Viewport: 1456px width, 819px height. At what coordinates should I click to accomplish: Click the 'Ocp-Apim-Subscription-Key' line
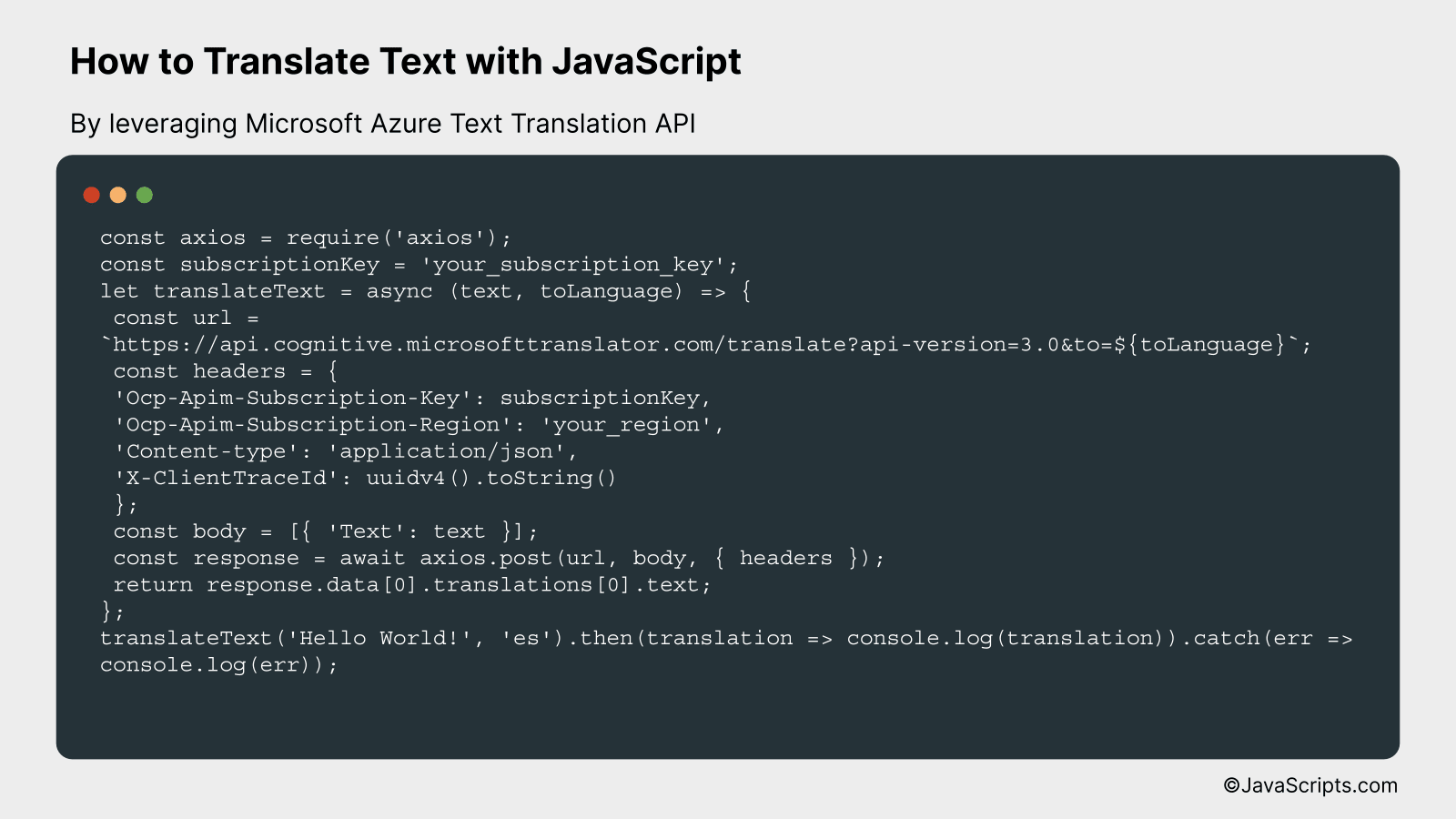click(x=412, y=399)
